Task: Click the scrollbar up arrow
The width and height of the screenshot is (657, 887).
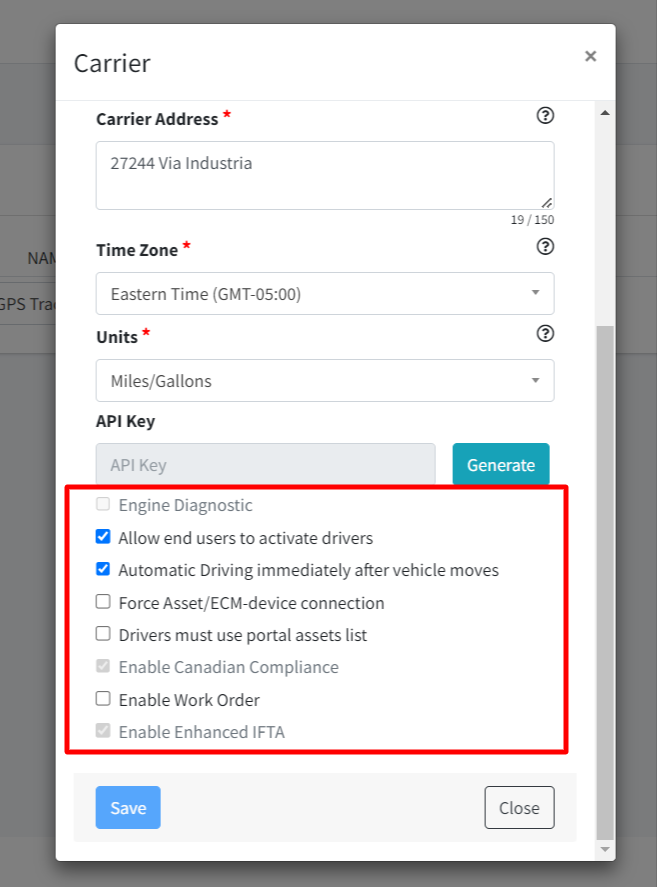Action: click(x=604, y=113)
